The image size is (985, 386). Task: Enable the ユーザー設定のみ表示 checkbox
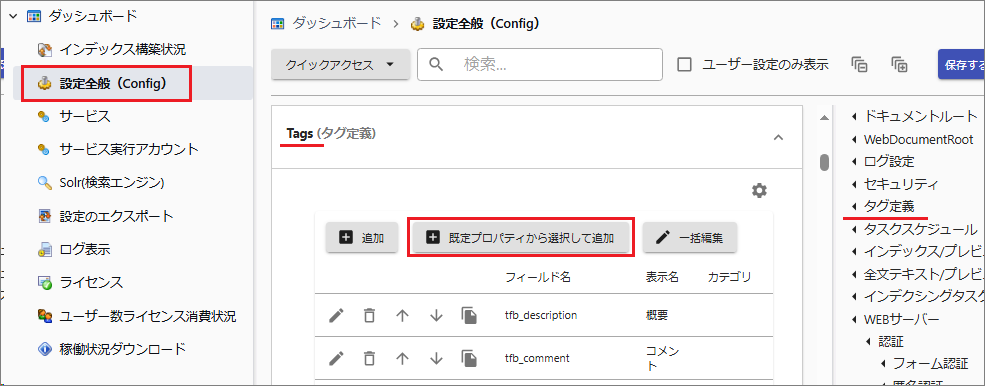[685, 64]
